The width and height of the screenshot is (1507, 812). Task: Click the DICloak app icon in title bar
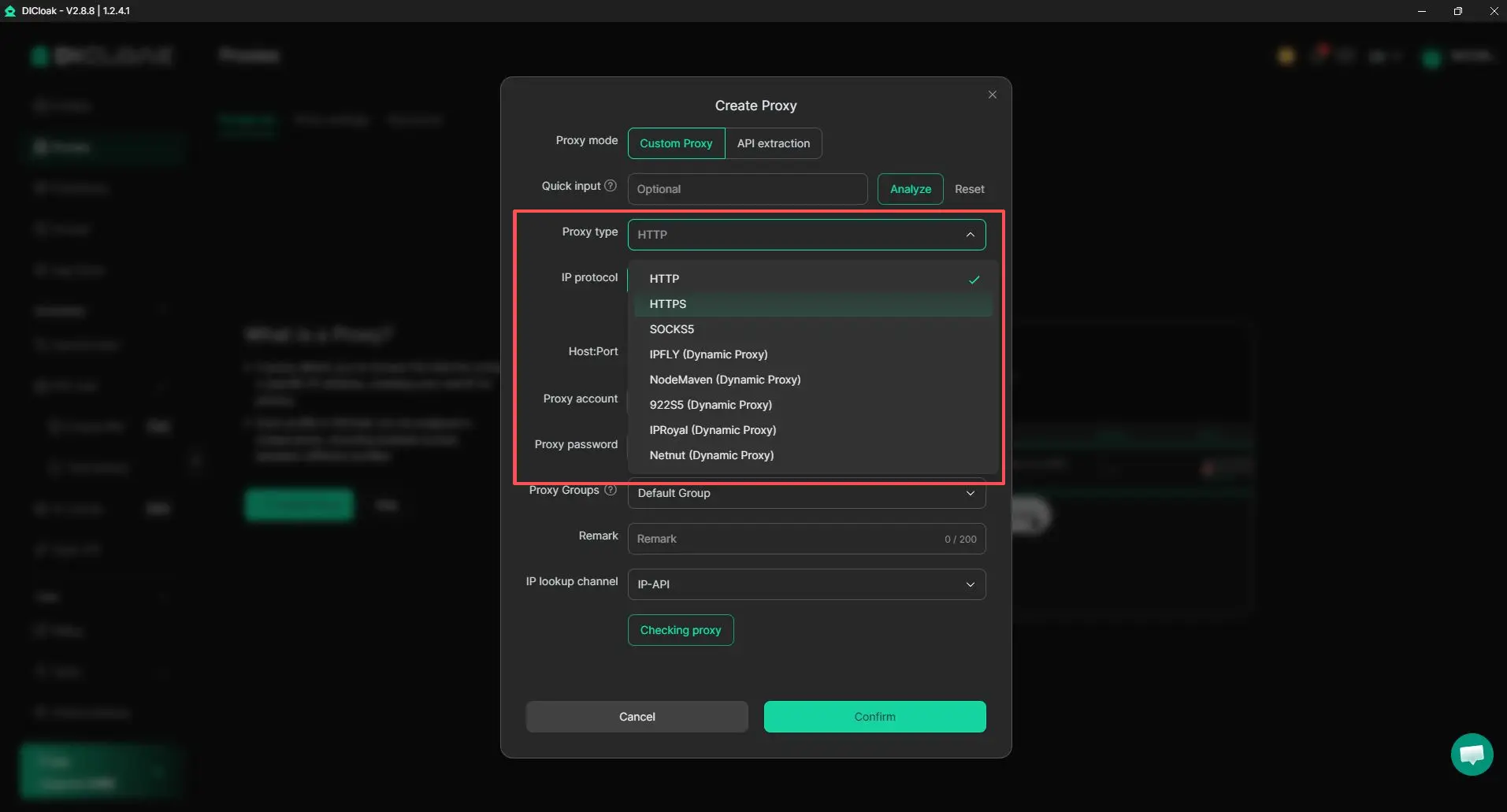[10, 11]
